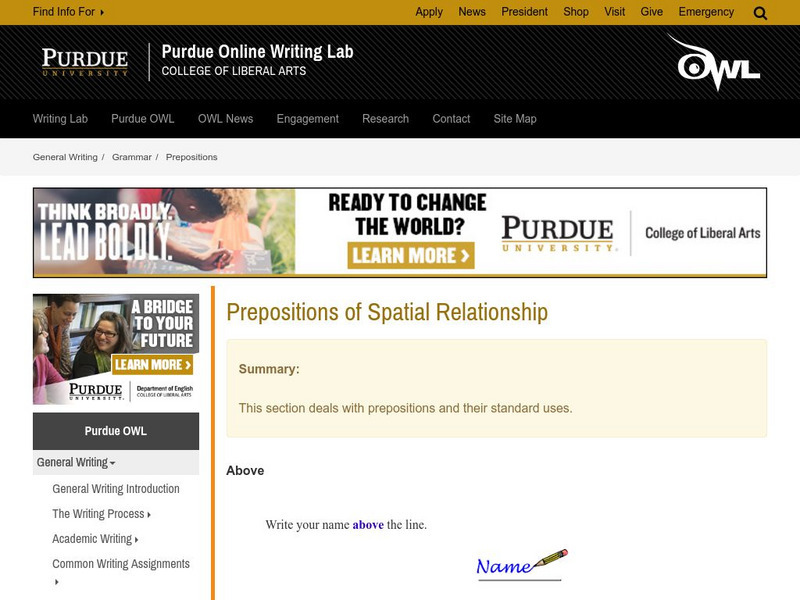Expand The Writing Process submenu

[102, 514]
